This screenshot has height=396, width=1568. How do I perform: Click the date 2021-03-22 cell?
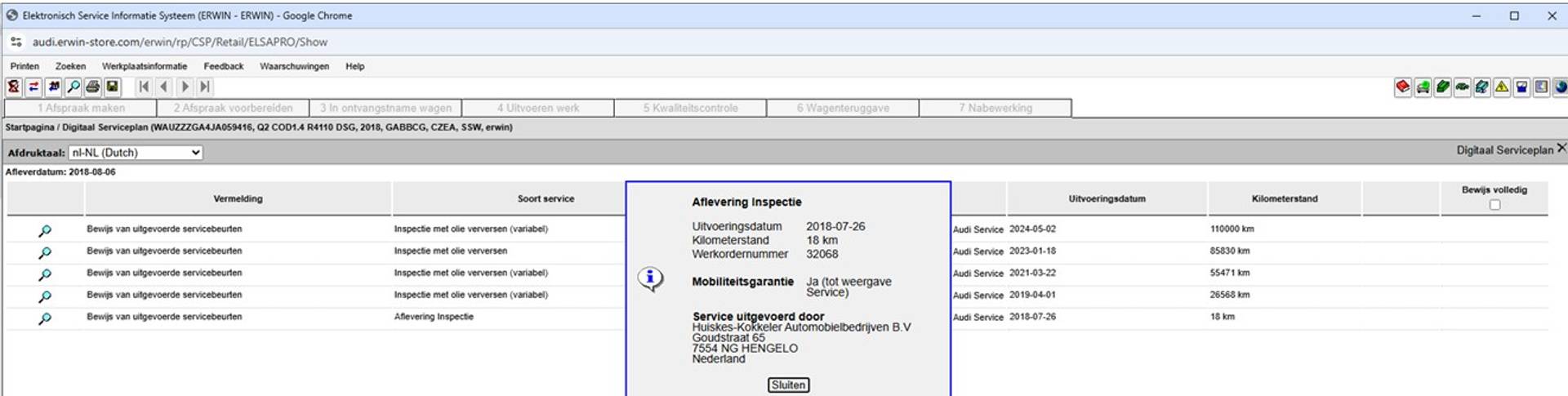click(1032, 274)
